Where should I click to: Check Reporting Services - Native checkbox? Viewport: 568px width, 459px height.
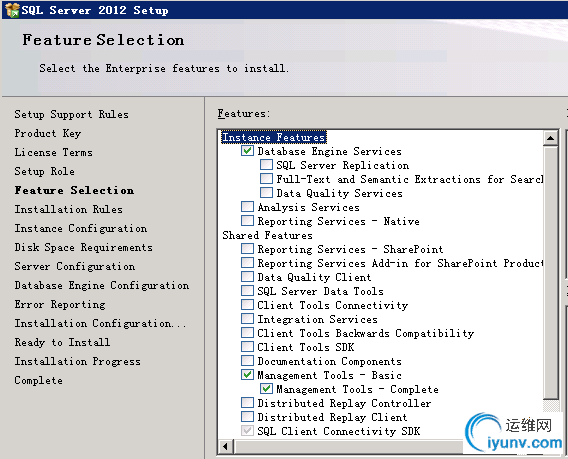click(x=247, y=221)
